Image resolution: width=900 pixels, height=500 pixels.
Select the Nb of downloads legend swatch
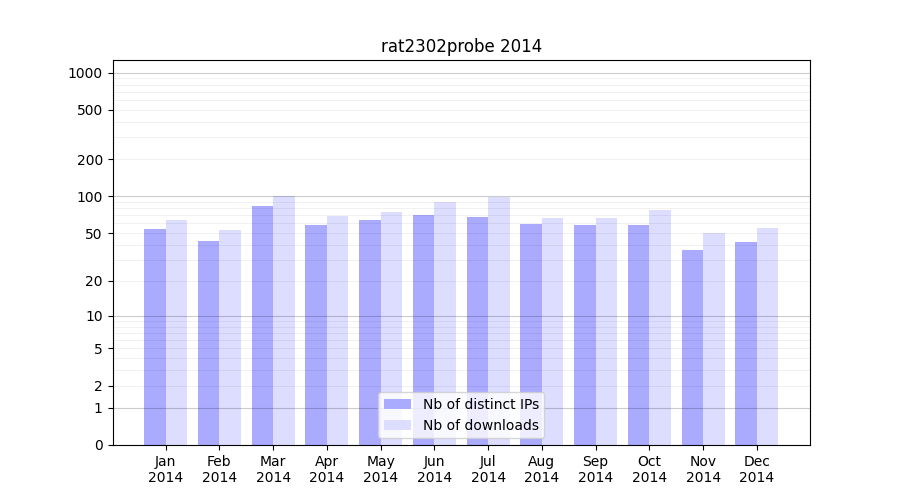pos(397,425)
